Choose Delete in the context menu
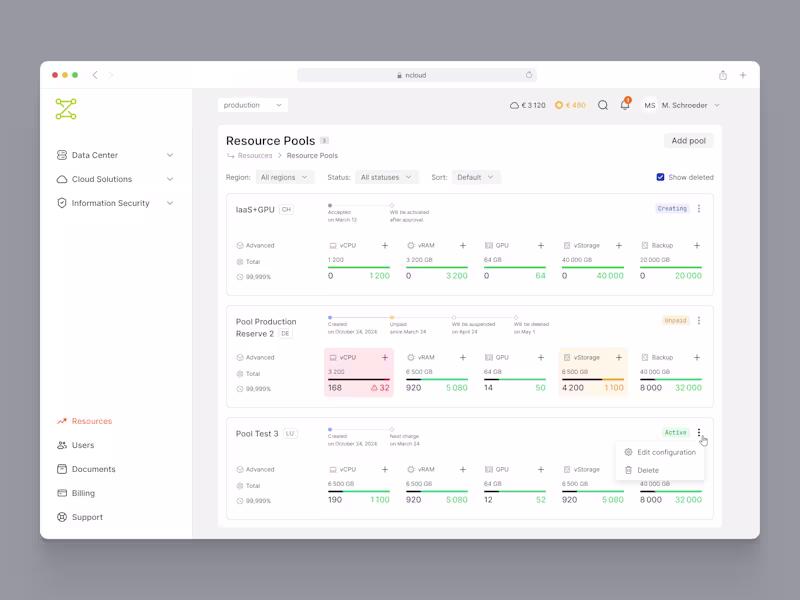The width and height of the screenshot is (800, 600). pyautogui.click(x=651, y=469)
